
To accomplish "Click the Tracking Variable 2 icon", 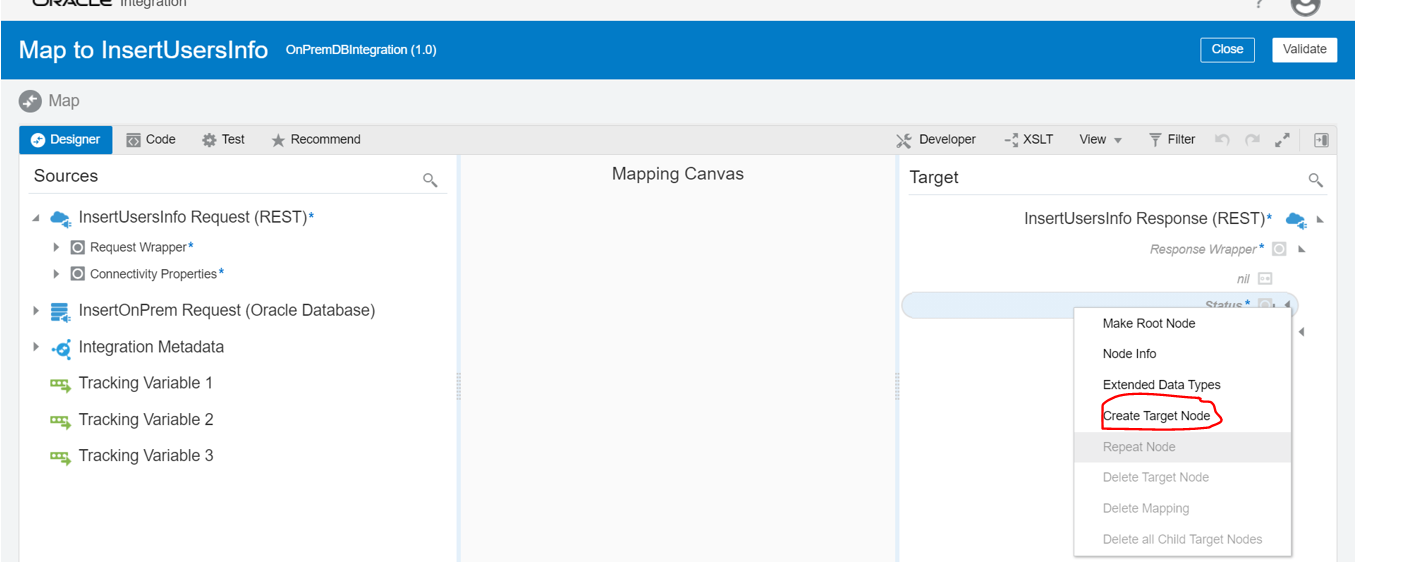I will 60,420.
